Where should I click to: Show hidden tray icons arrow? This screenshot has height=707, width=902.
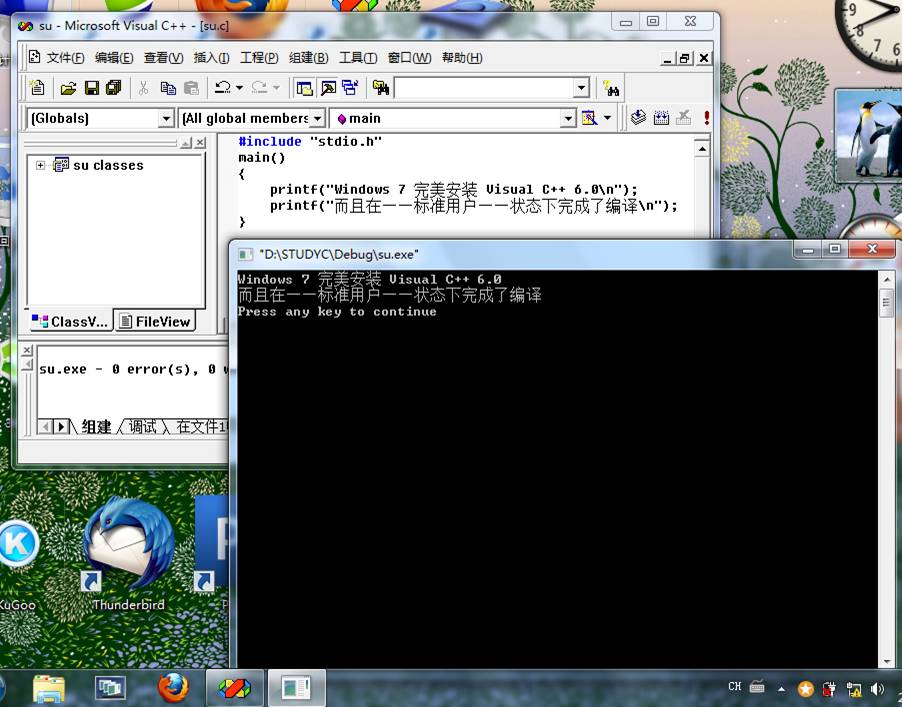tap(781, 688)
